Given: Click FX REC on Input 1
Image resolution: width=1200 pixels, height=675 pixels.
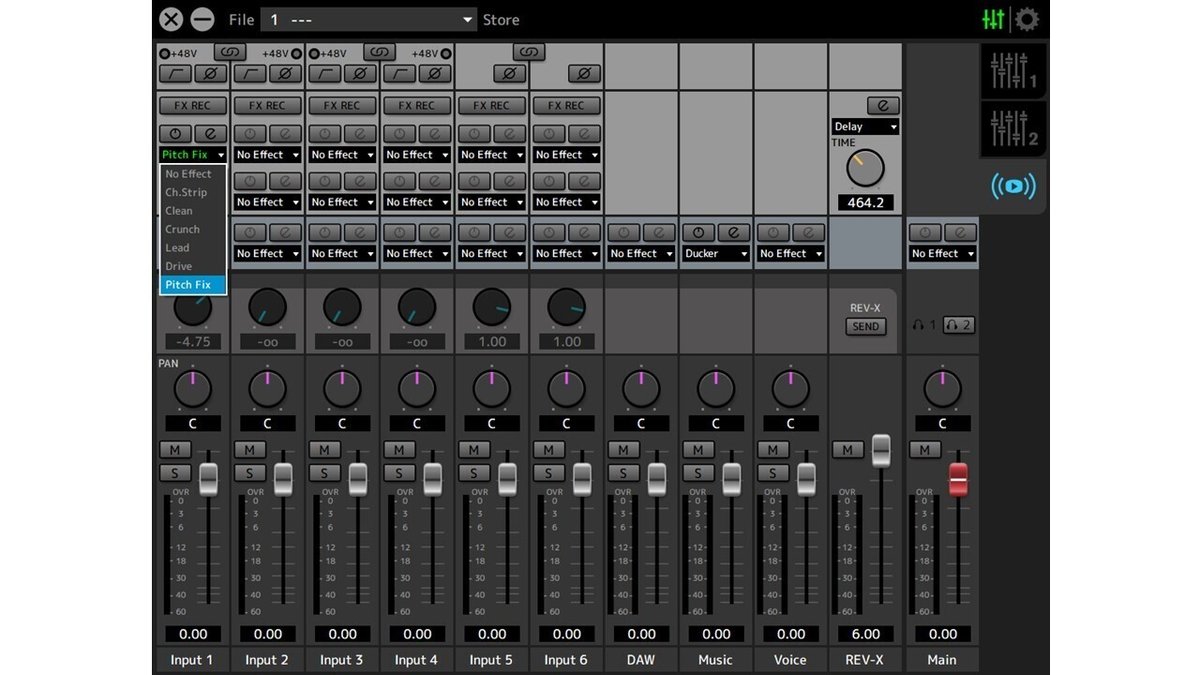Looking at the screenshot, I should [193, 105].
